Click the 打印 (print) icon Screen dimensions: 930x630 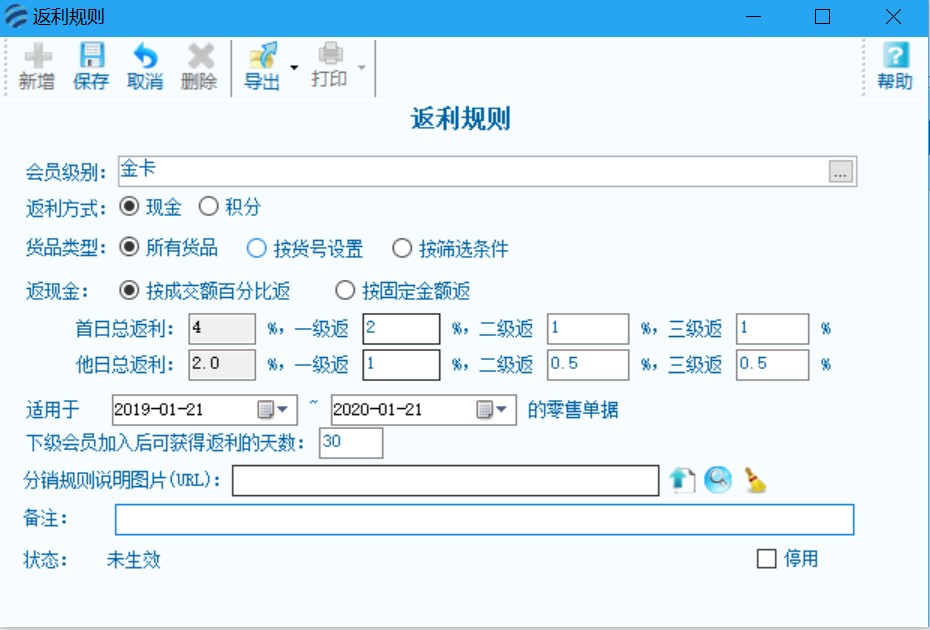click(330, 65)
